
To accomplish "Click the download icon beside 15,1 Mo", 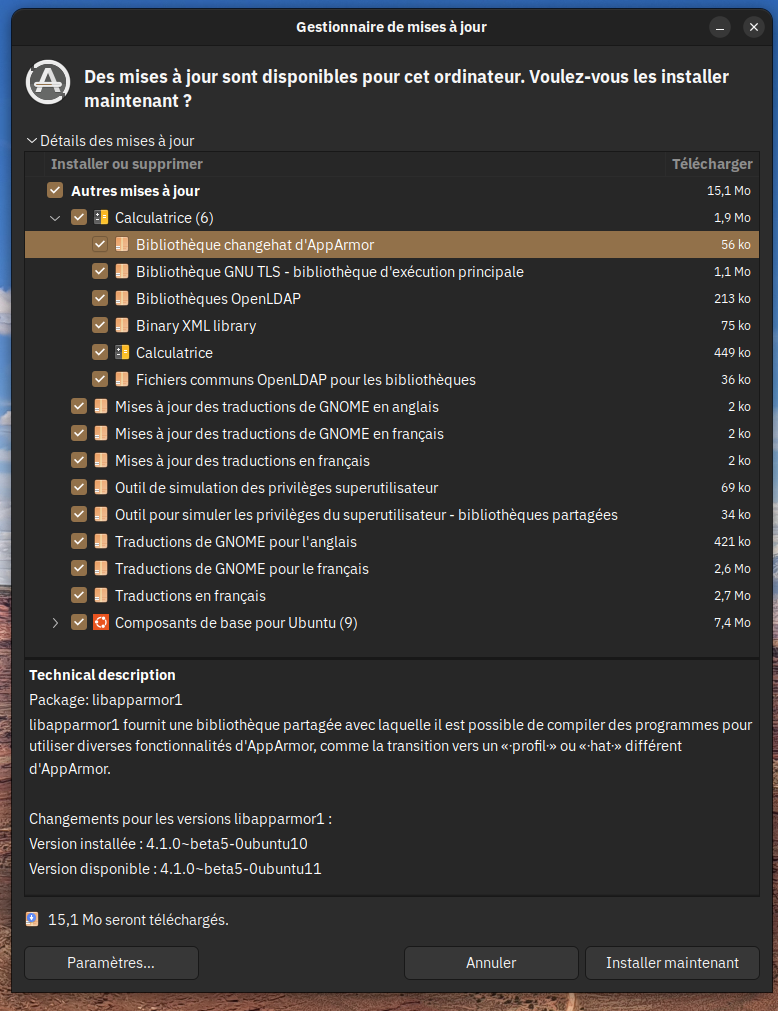I will tap(33, 919).
